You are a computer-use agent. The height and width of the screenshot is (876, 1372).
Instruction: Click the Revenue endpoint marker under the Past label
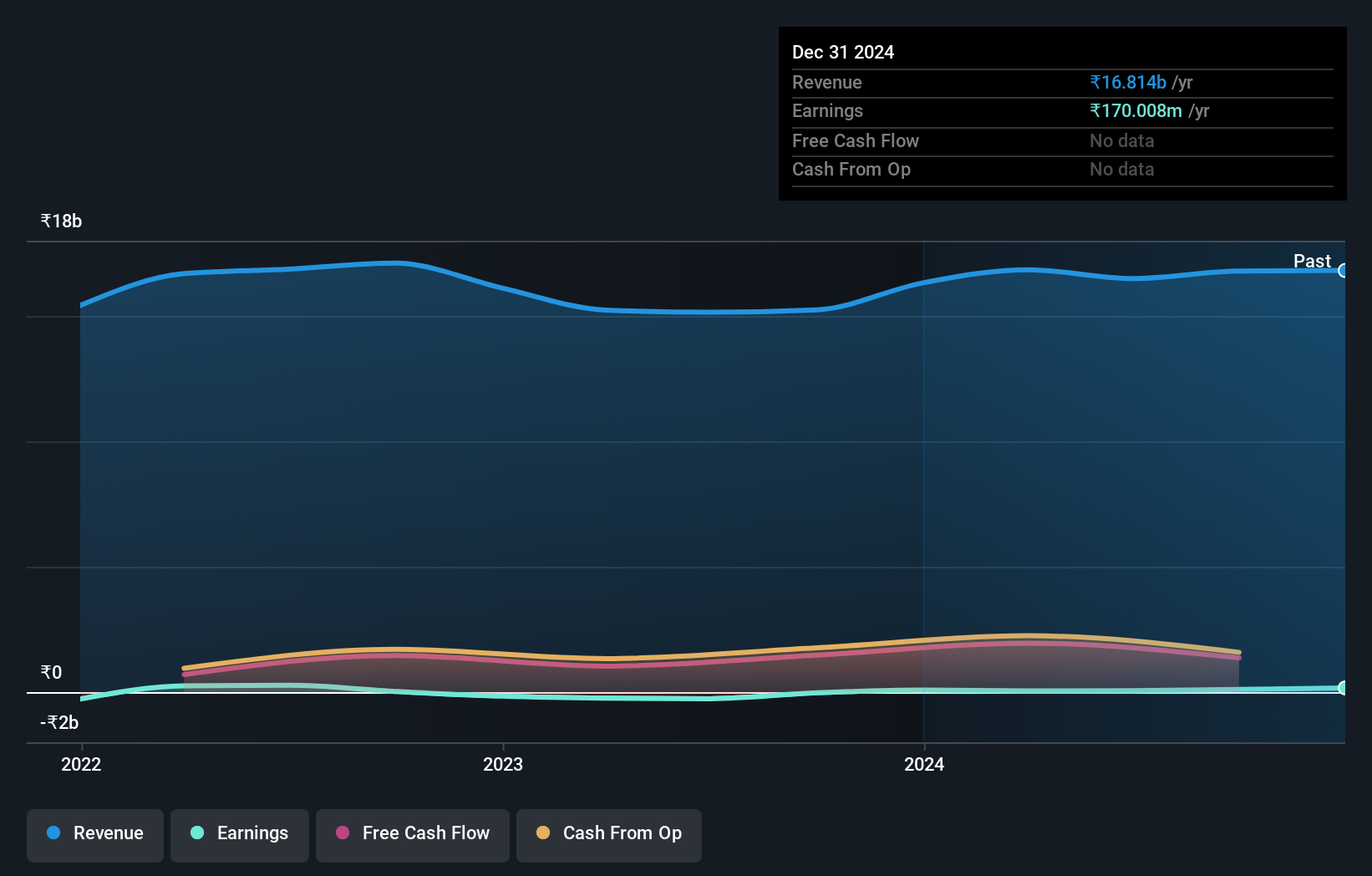(x=1343, y=271)
